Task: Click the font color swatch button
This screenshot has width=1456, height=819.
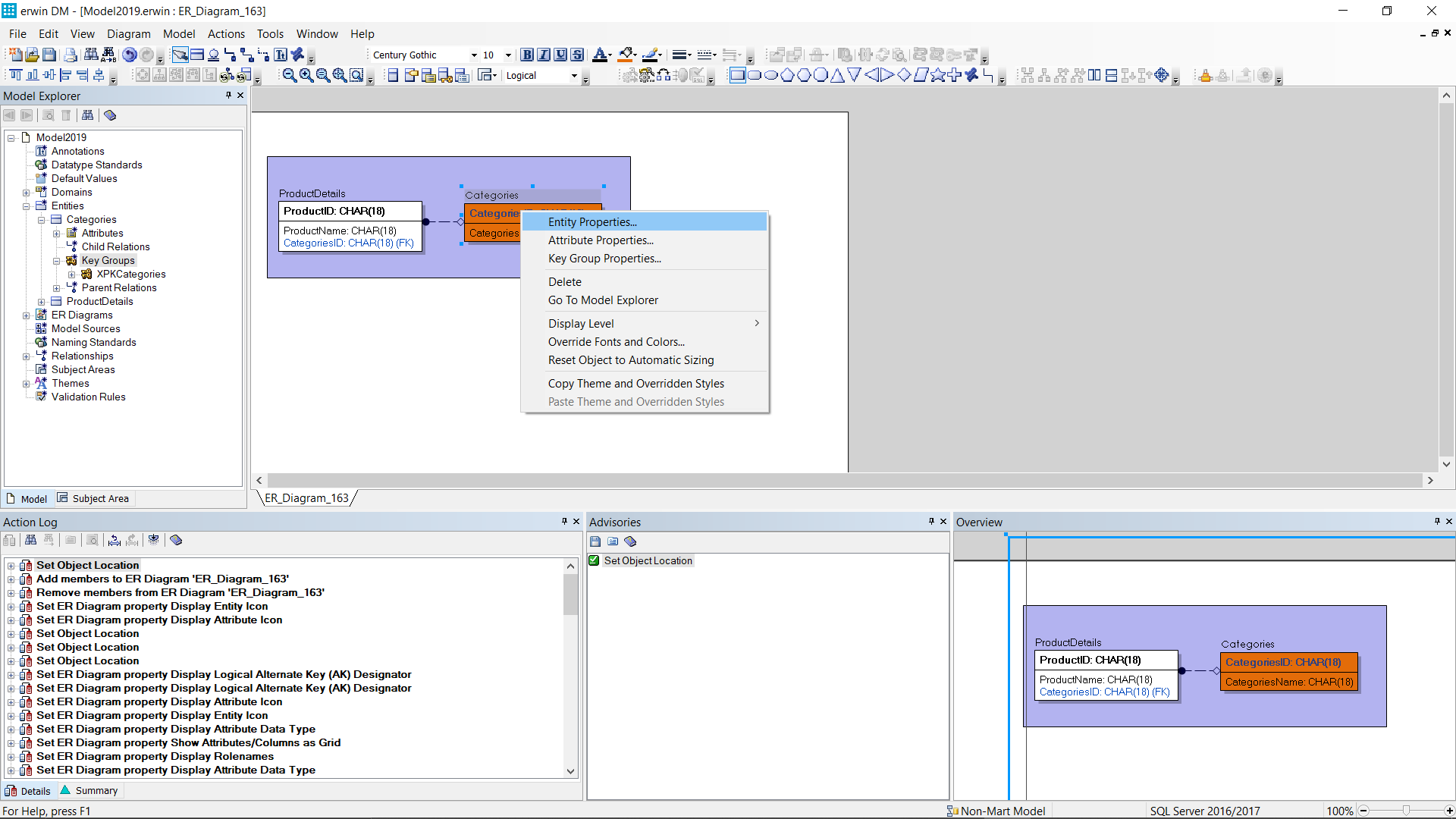Action: click(x=599, y=55)
